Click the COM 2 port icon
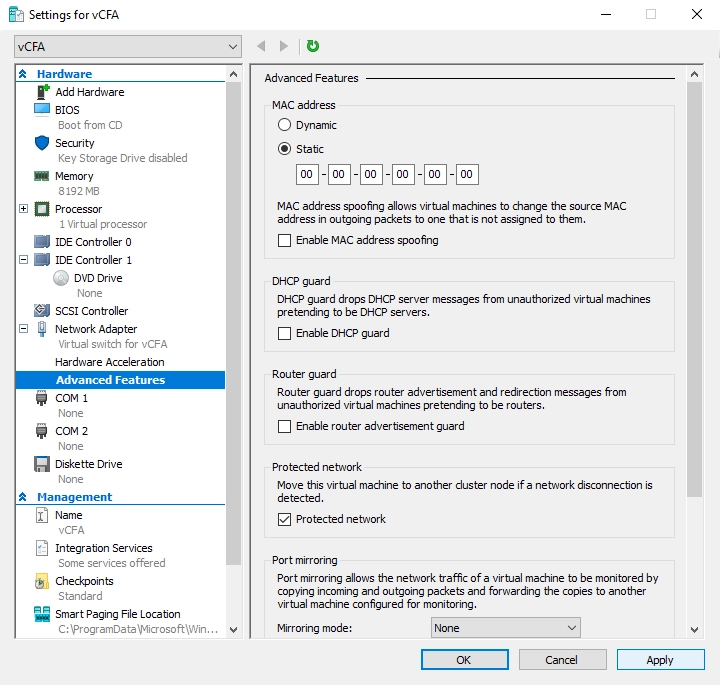Image resolution: width=720 pixels, height=685 pixels. coord(42,431)
